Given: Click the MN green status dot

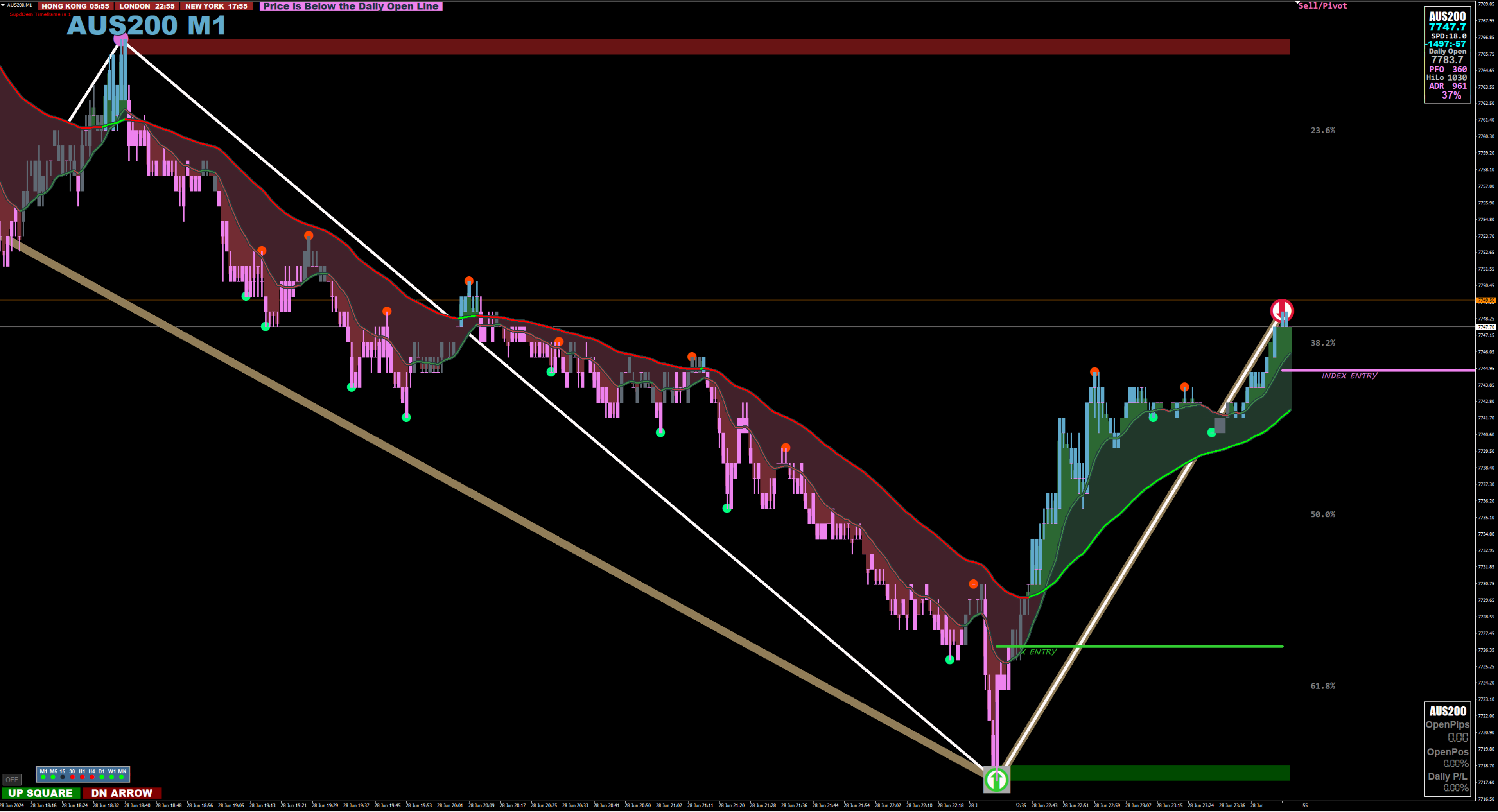Looking at the screenshot, I should coord(122,777).
